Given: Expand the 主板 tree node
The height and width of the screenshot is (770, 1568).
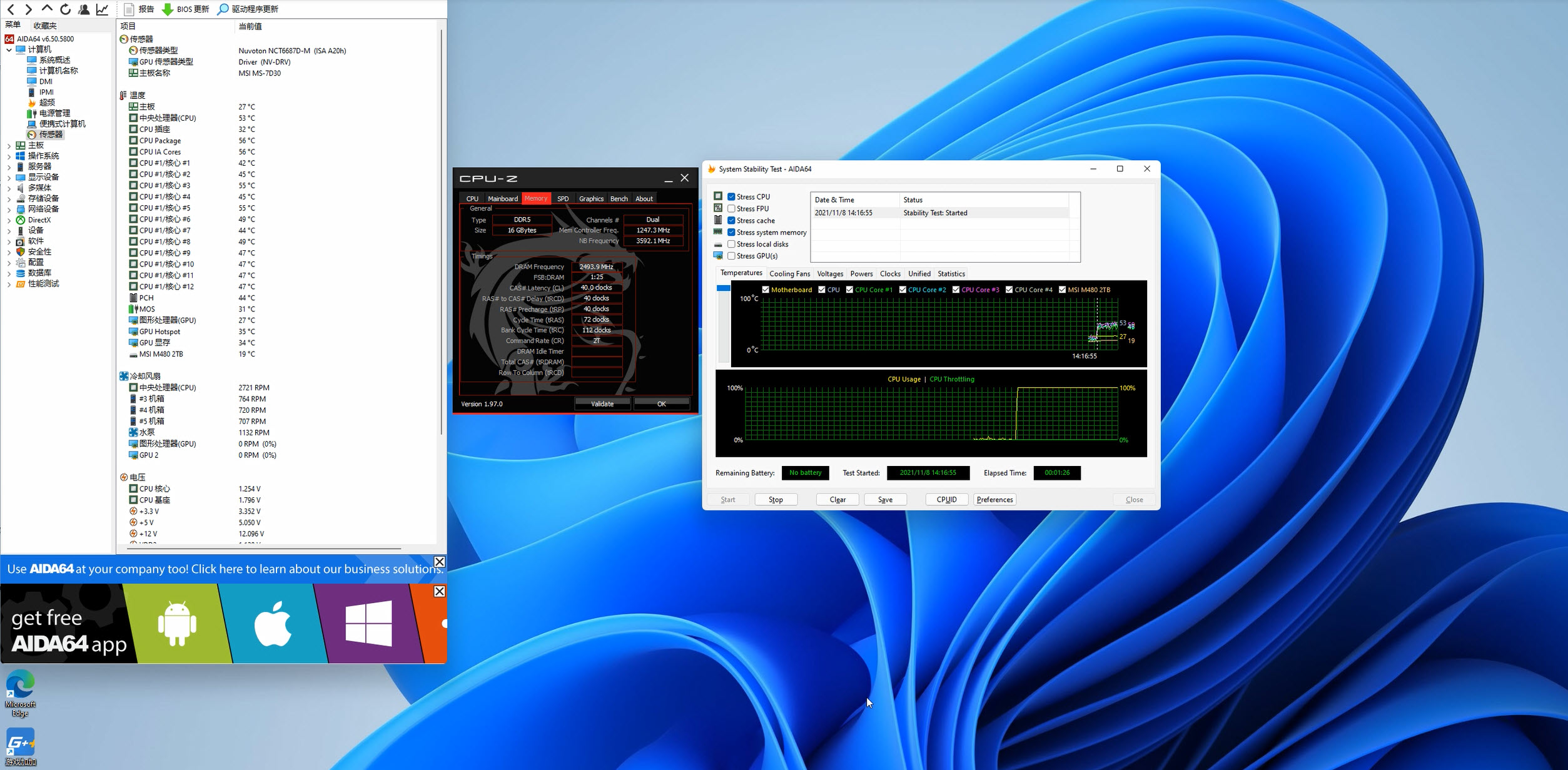Looking at the screenshot, I should click(9, 145).
